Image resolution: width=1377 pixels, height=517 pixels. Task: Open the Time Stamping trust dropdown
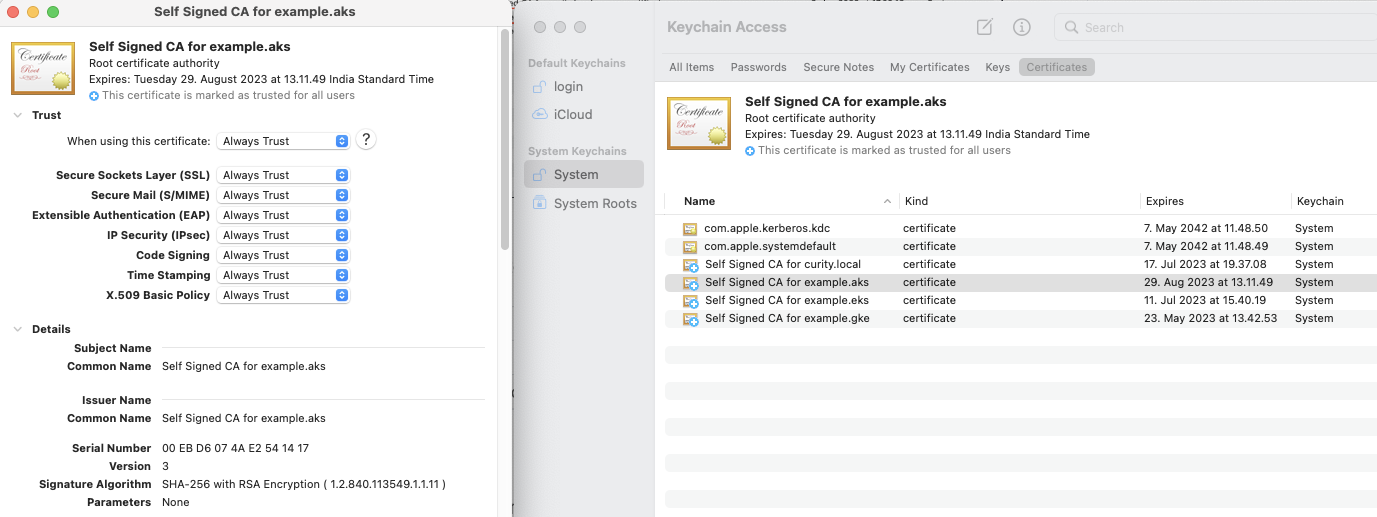point(284,275)
